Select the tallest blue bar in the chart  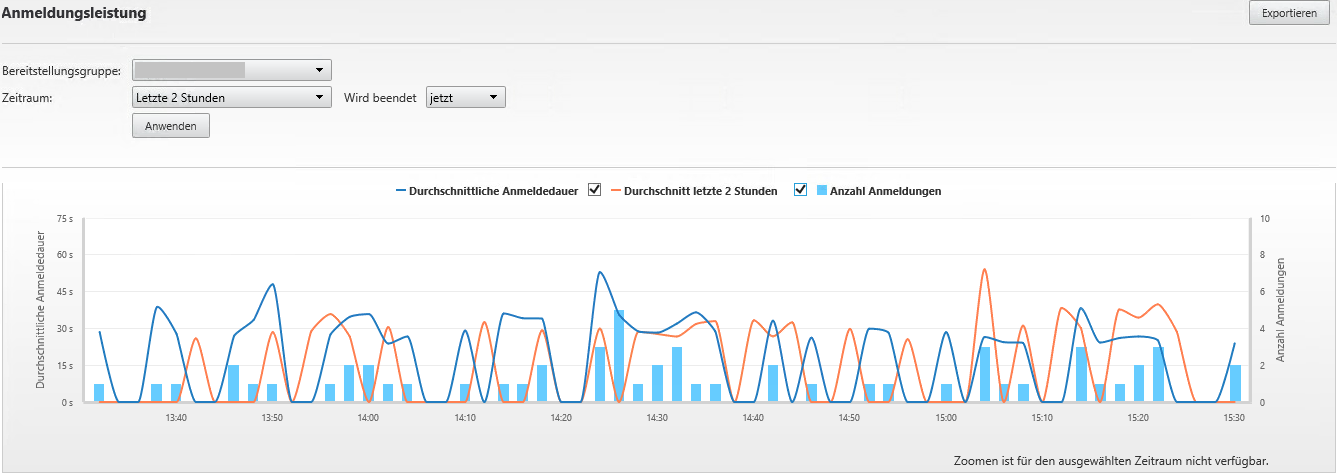[x=620, y=355]
